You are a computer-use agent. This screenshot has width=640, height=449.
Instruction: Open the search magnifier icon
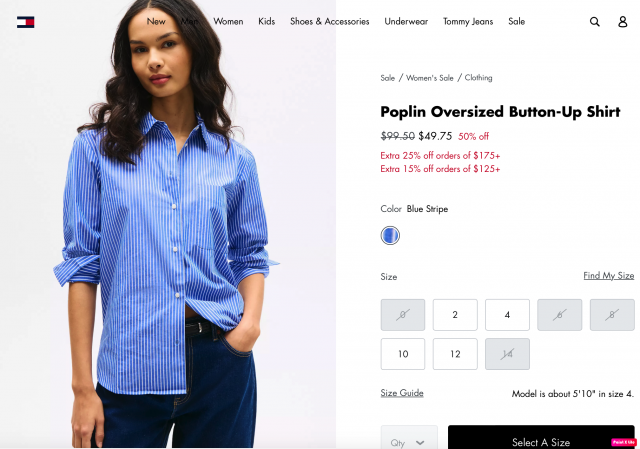[595, 22]
